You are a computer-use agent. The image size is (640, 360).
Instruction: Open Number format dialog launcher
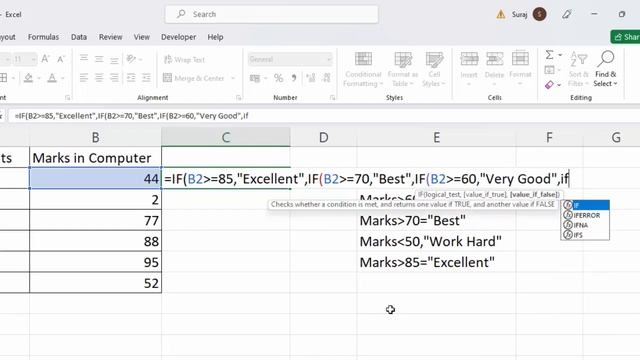pos(333,98)
